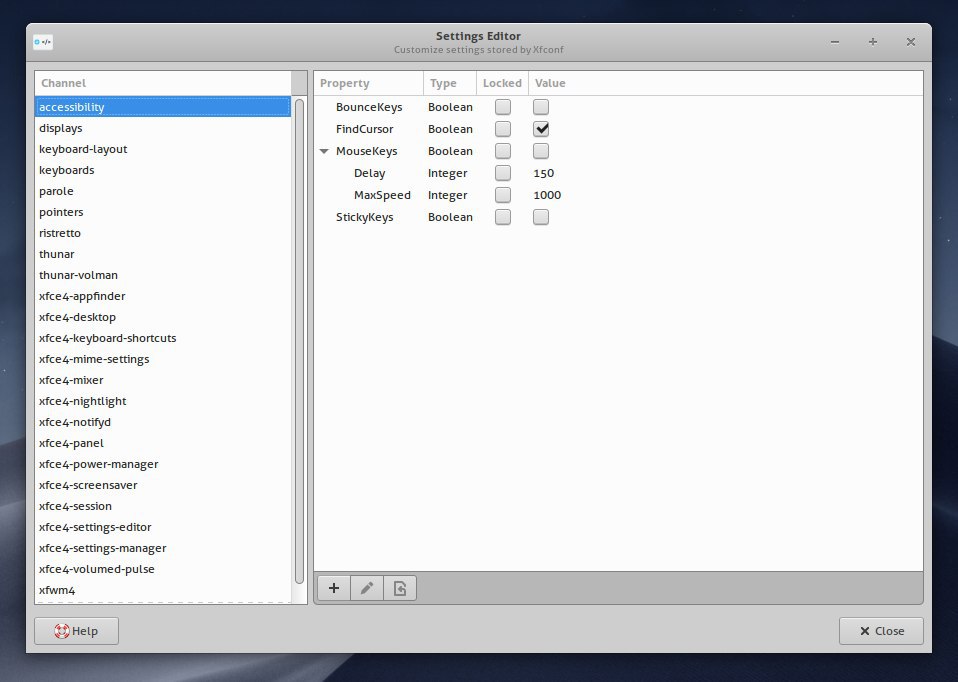Click the add new property plus icon

(334, 588)
